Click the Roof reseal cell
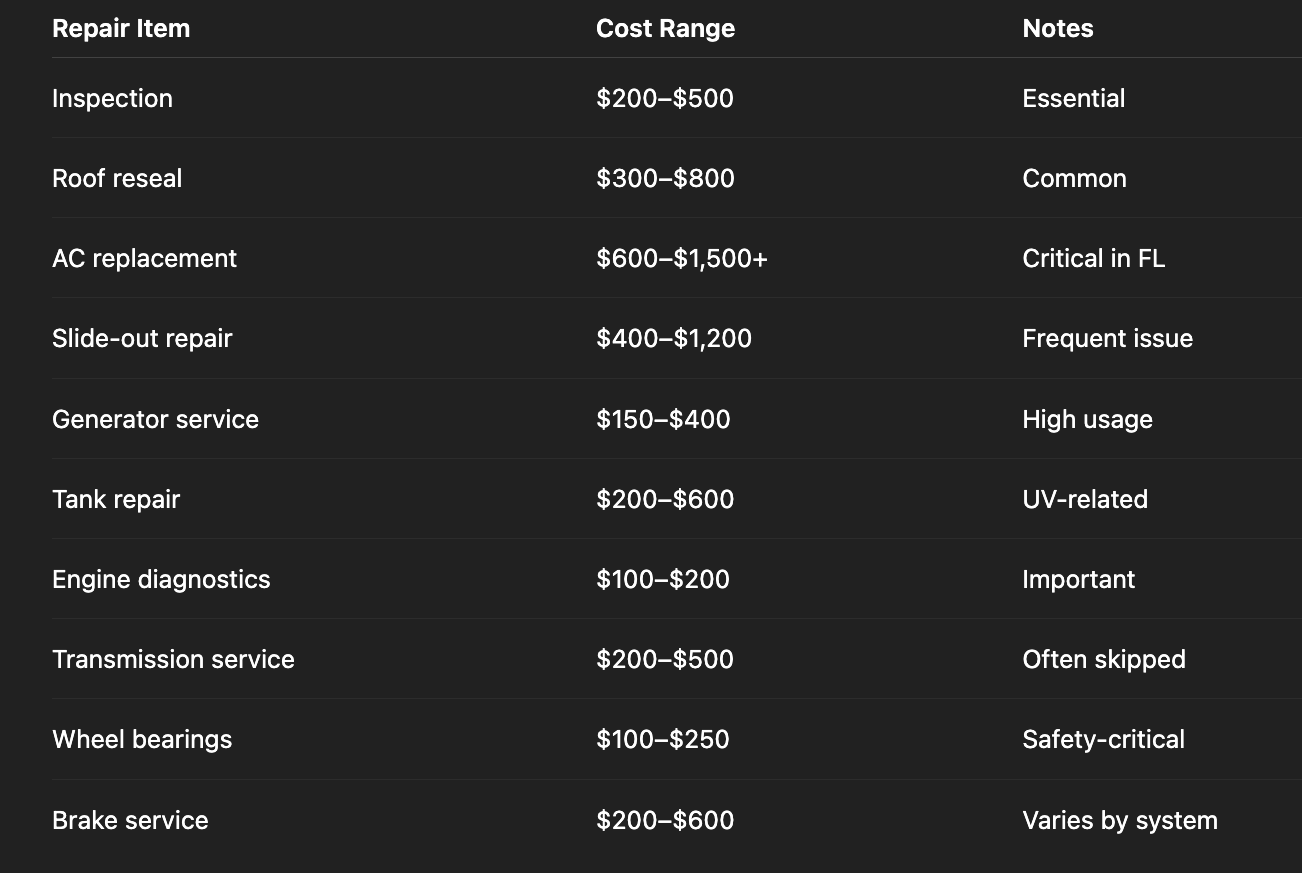 117,178
